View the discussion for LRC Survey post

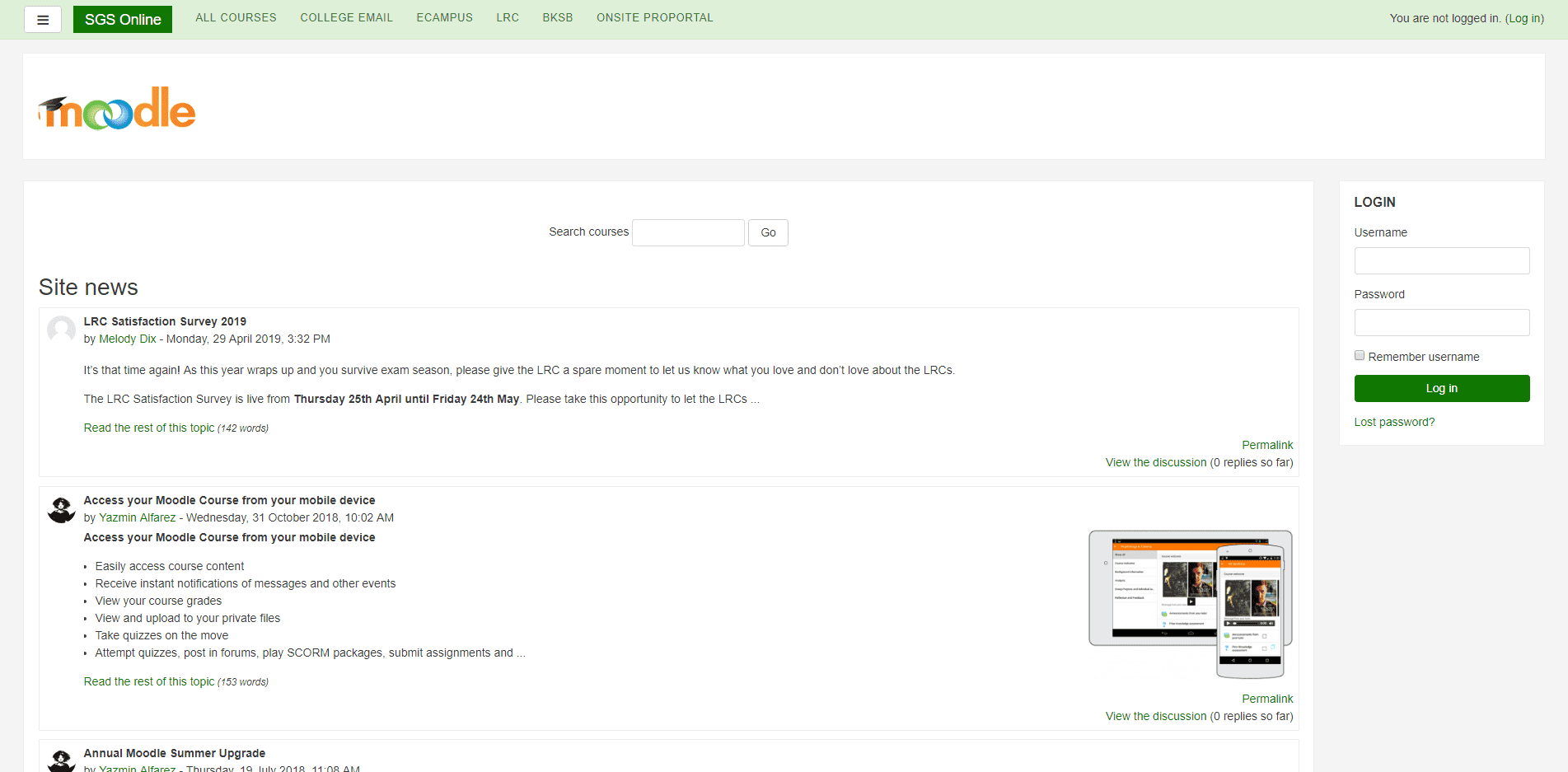(x=1156, y=462)
